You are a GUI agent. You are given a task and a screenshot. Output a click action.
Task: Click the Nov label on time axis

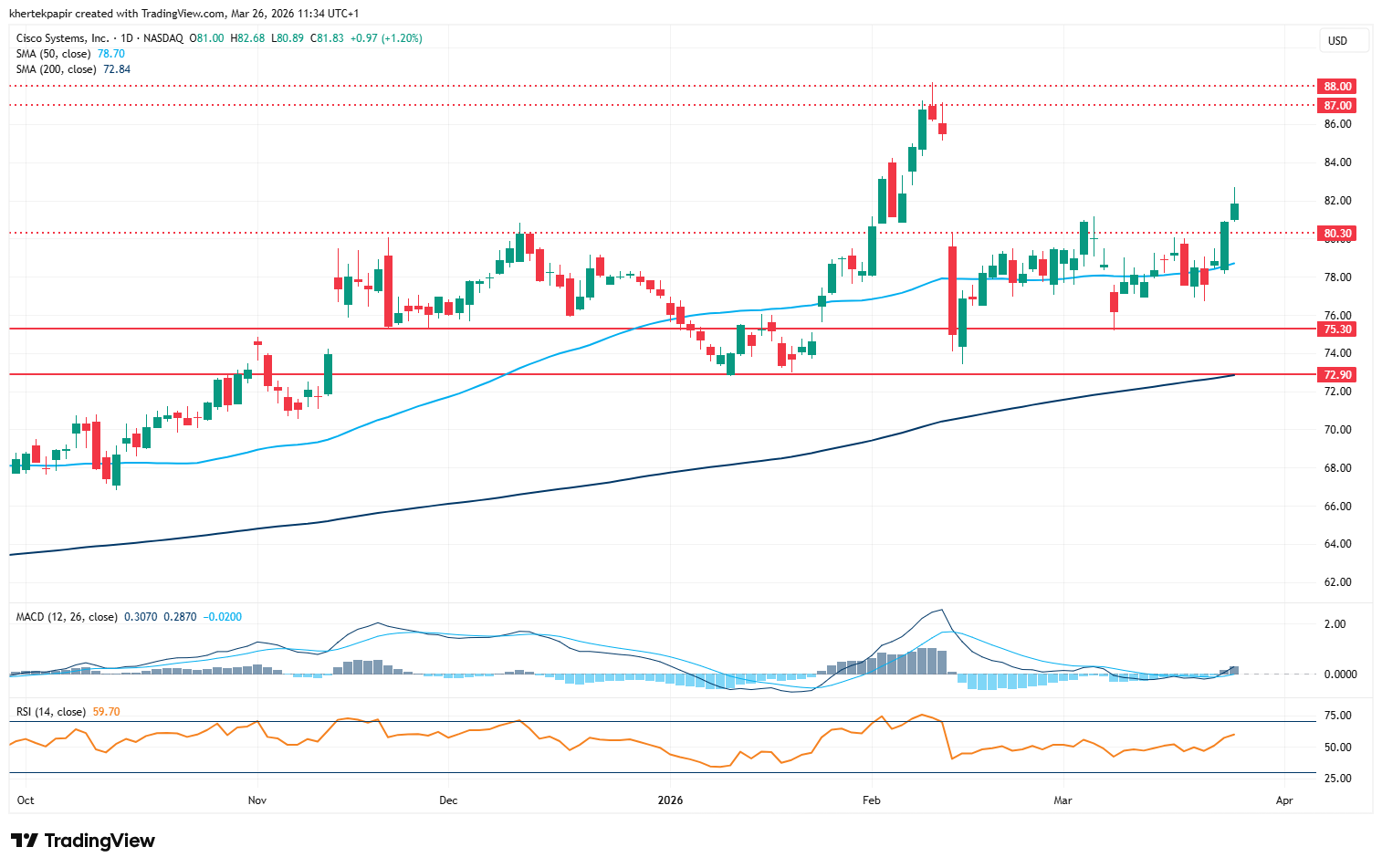[257, 800]
